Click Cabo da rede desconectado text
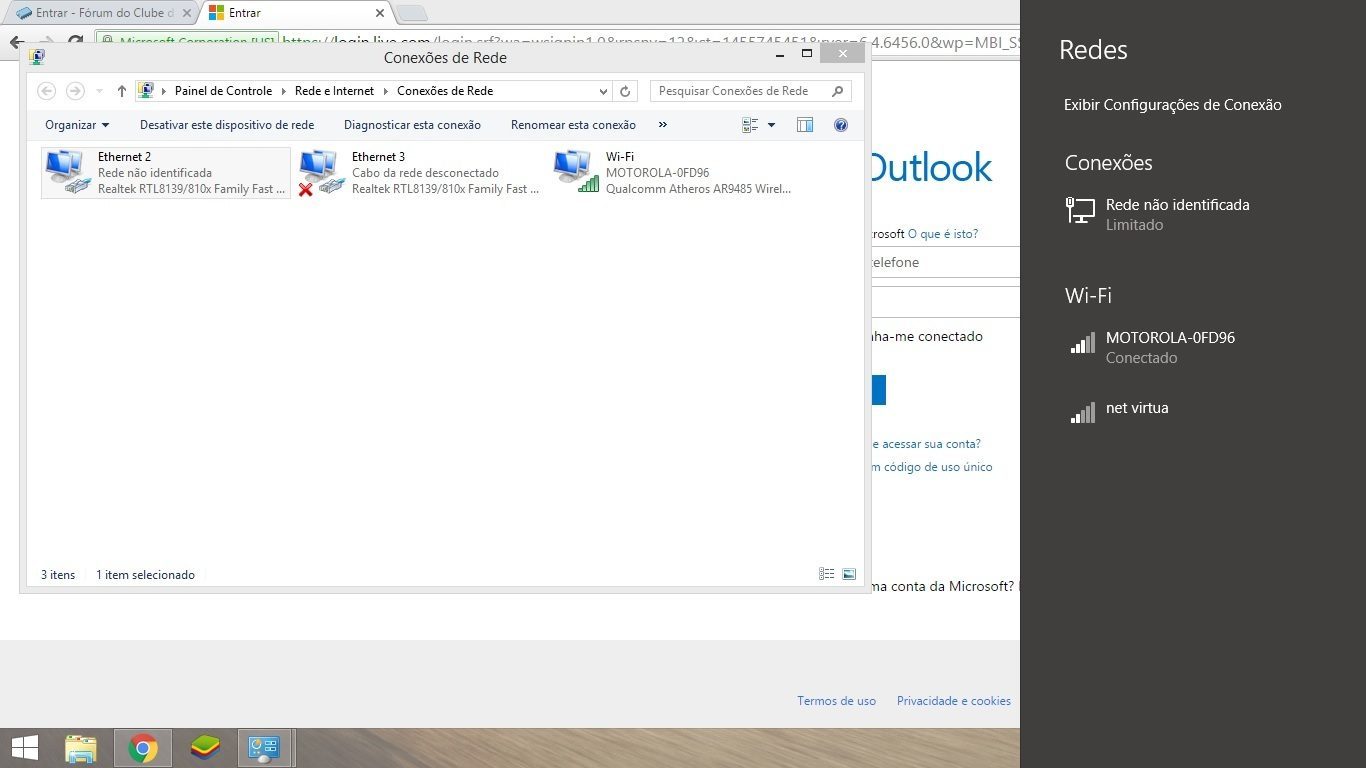 (x=425, y=173)
